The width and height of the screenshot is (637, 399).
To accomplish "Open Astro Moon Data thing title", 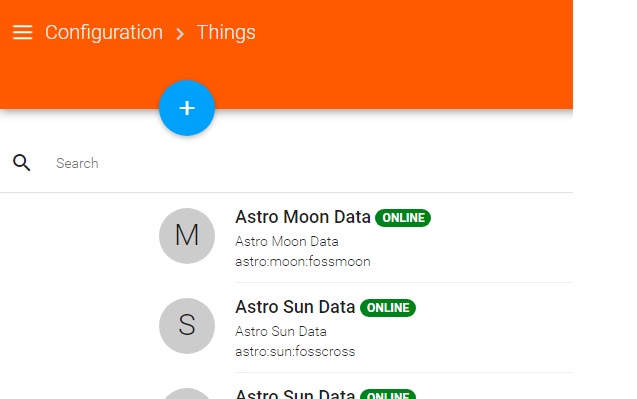I will [303, 217].
